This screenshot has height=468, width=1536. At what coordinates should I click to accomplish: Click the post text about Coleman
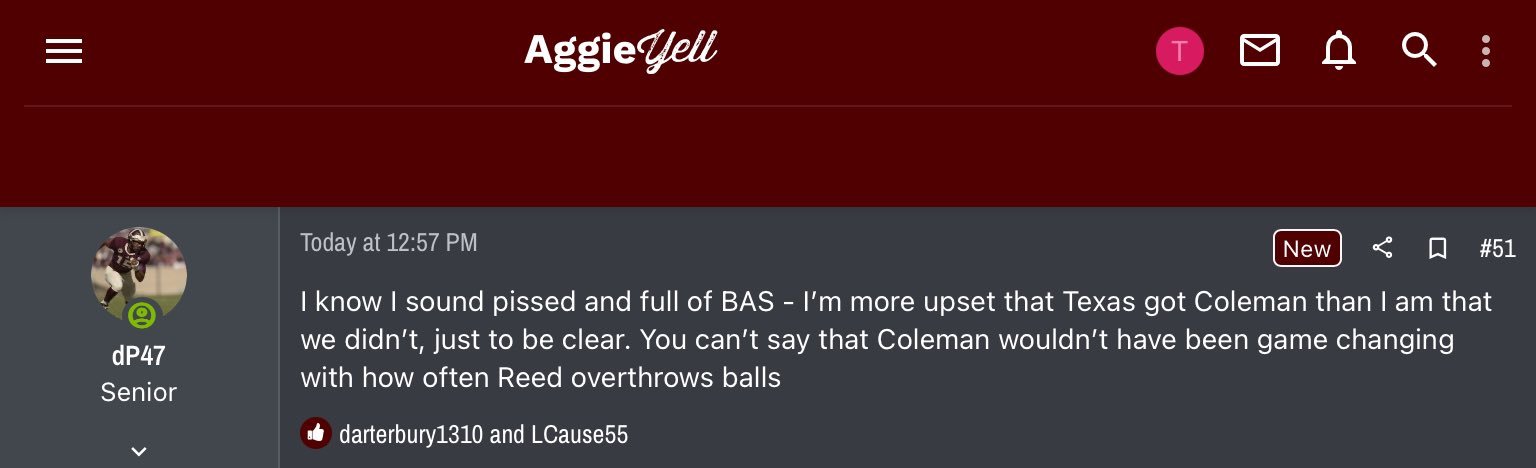[880, 340]
